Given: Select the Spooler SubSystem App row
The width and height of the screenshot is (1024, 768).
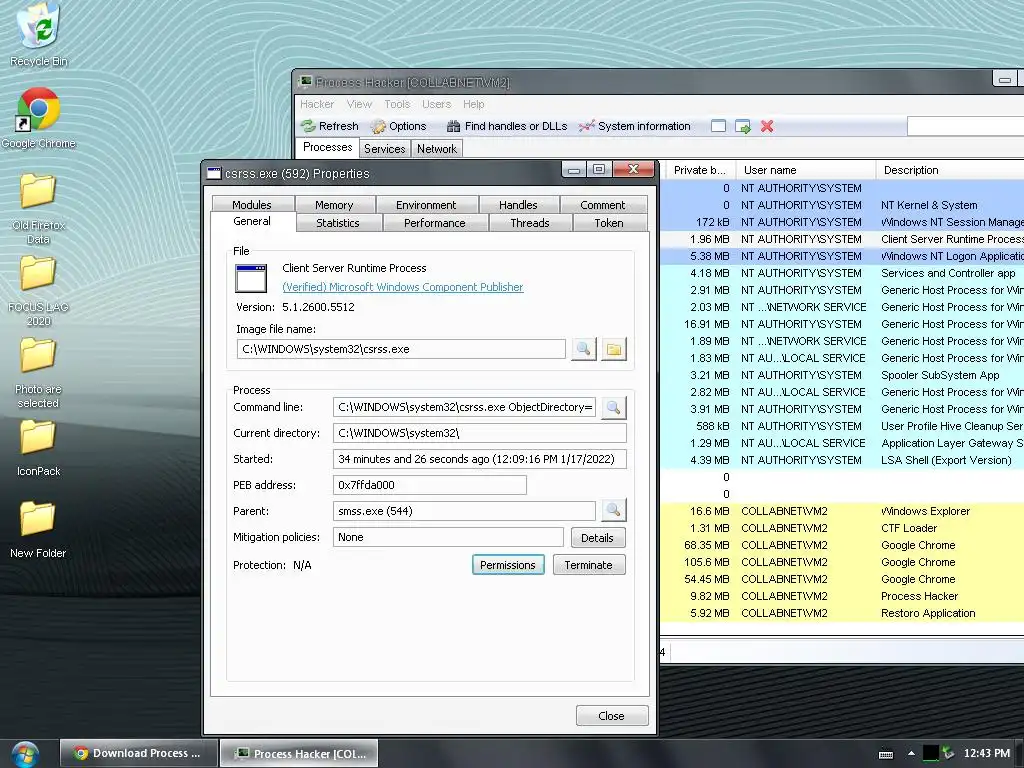Looking at the screenshot, I should tap(842, 376).
